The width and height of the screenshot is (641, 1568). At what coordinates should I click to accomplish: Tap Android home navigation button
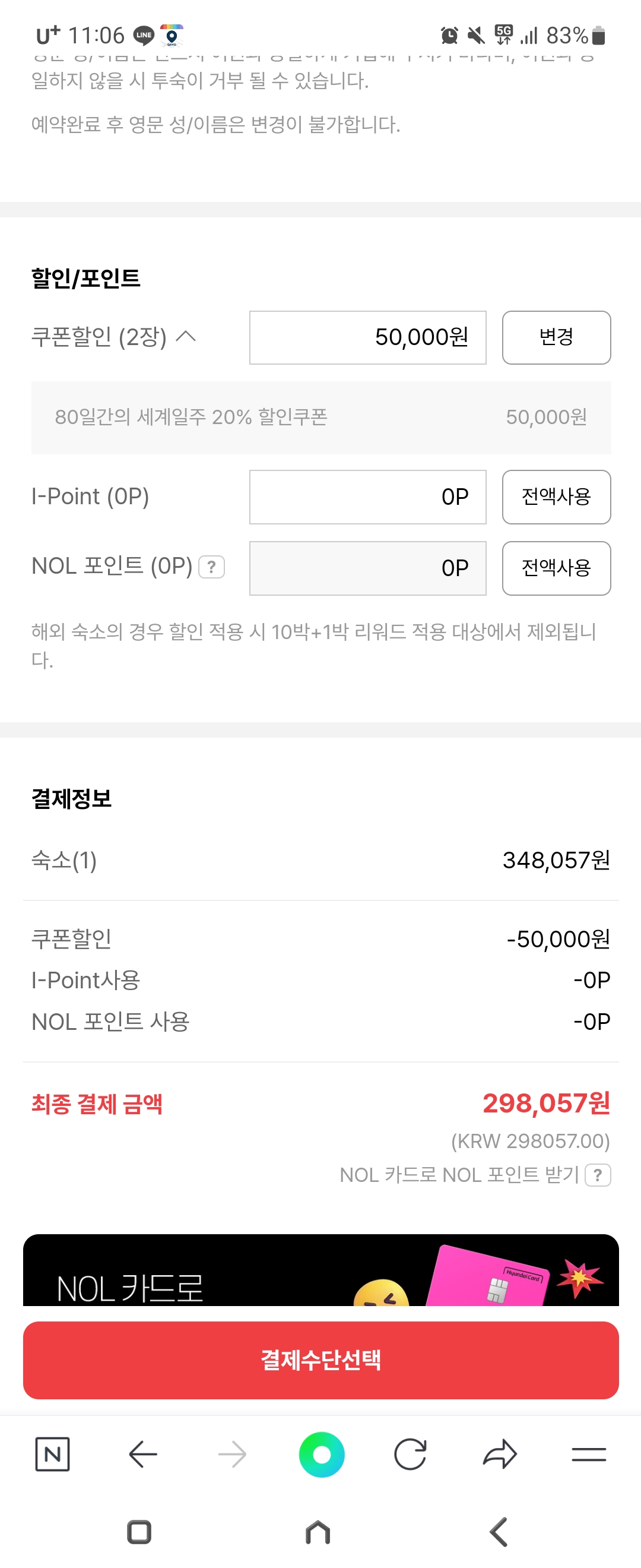click(x=318, y=1532)
